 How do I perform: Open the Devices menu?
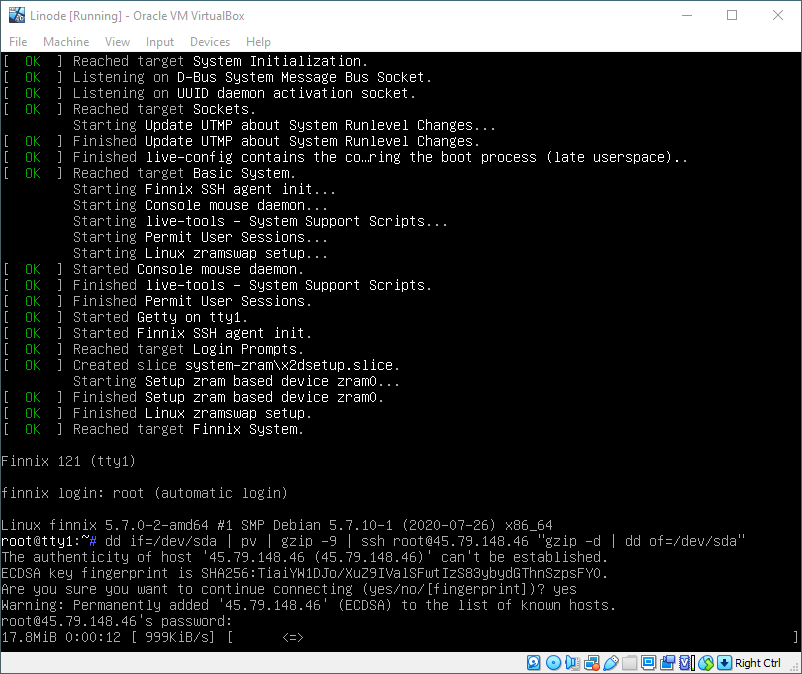(x=210, y=42)
